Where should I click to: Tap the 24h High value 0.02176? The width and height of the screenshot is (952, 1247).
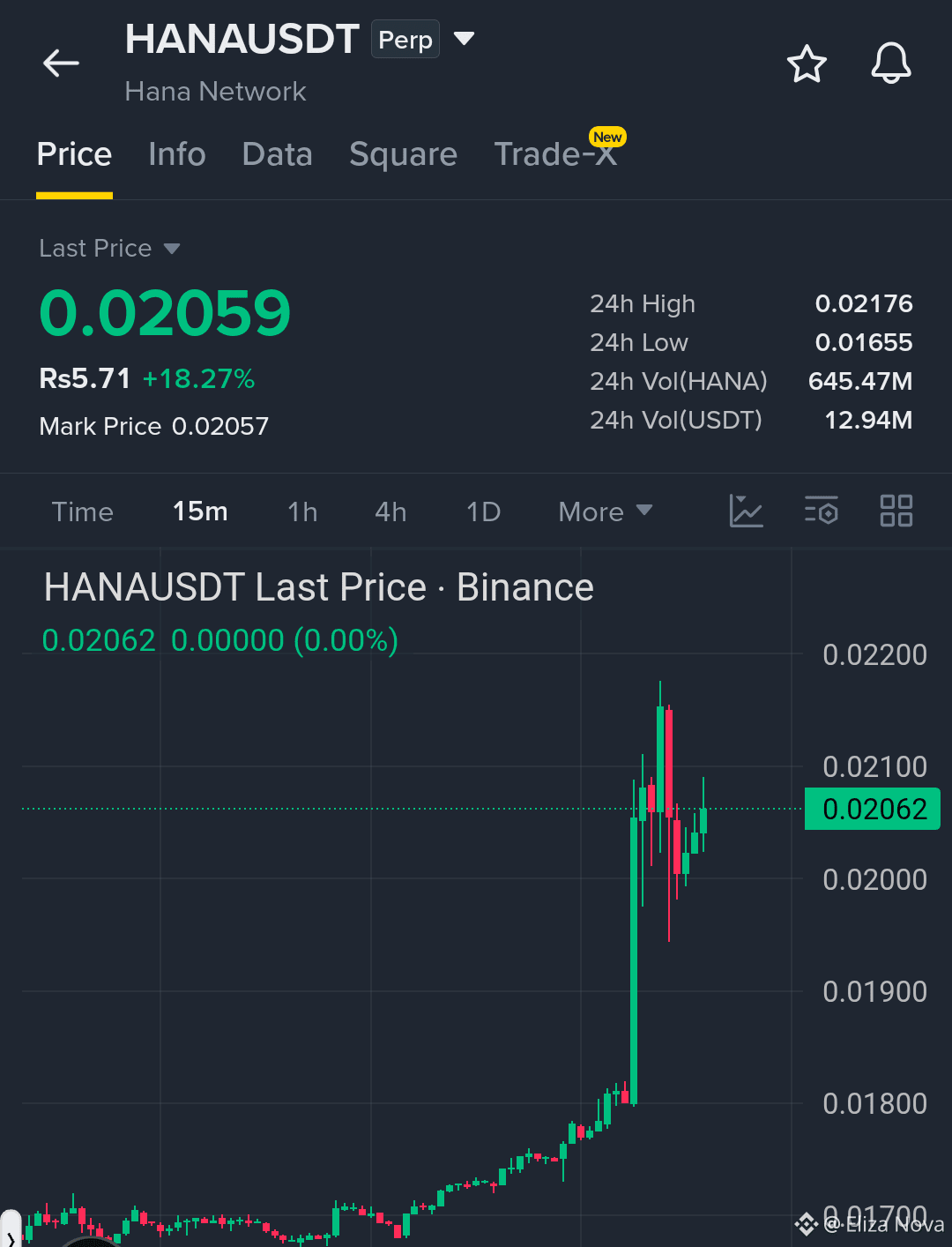click(864, 304)
